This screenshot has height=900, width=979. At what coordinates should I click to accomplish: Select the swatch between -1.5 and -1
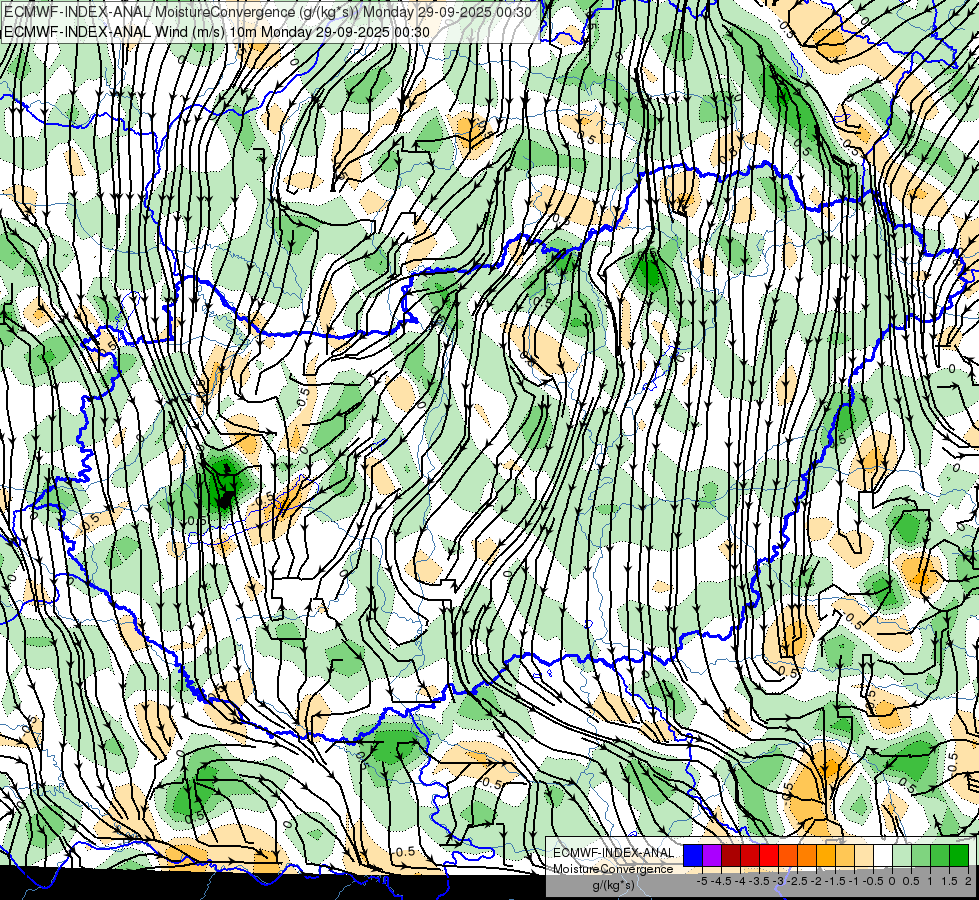point(845,856)
